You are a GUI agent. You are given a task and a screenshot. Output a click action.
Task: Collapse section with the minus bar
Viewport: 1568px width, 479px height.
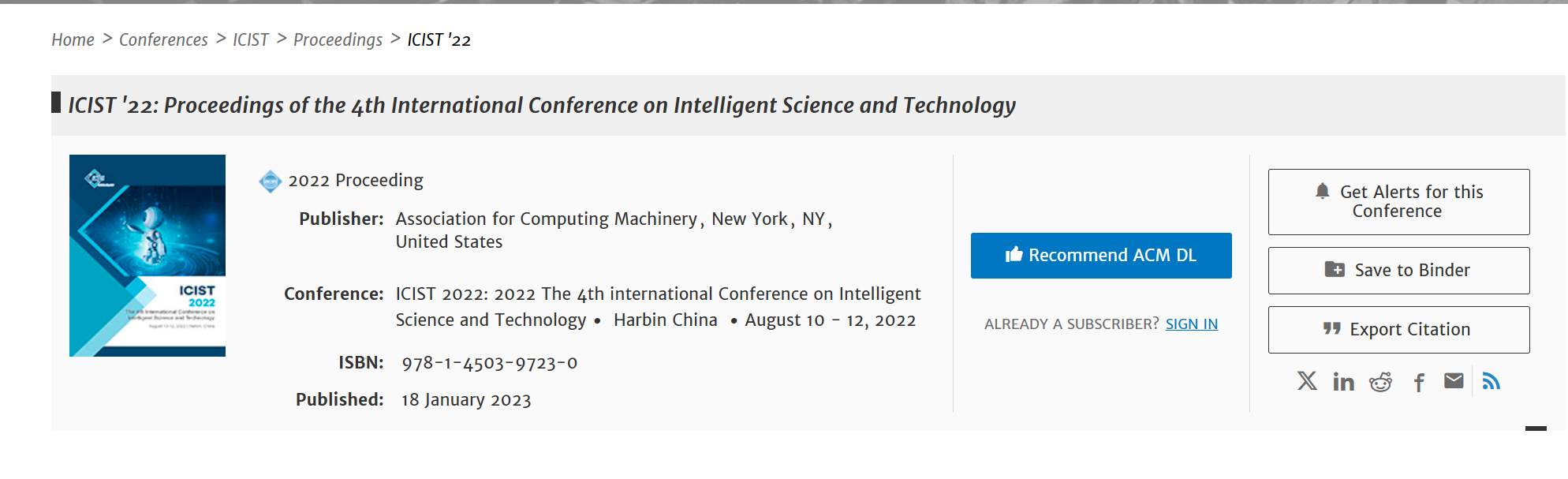click(1536, 428)
